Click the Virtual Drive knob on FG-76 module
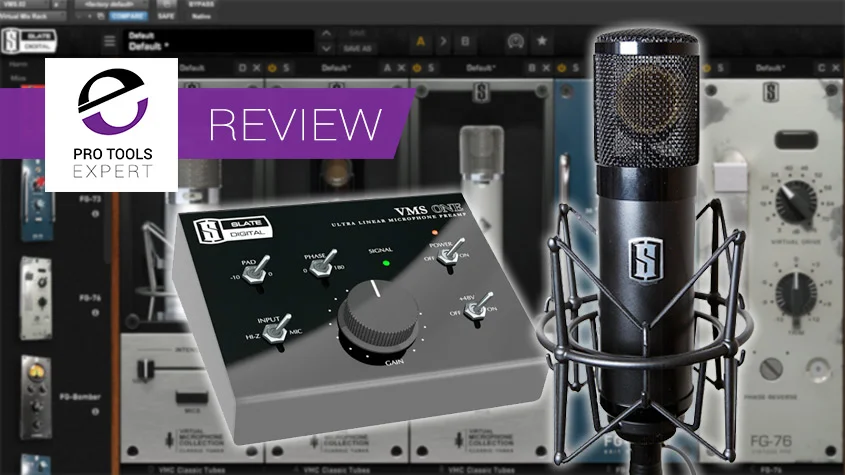The height and width of the screenshot is (475, 845). pos(795,201)
